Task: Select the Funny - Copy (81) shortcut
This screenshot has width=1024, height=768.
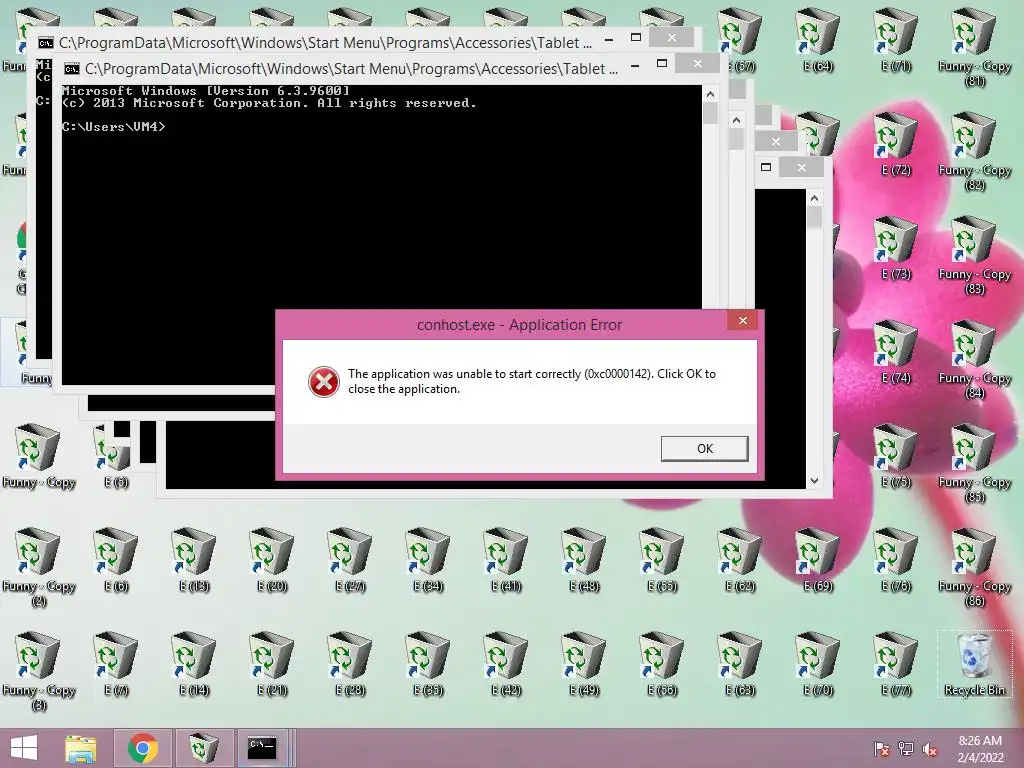Action: click(974, 46)
